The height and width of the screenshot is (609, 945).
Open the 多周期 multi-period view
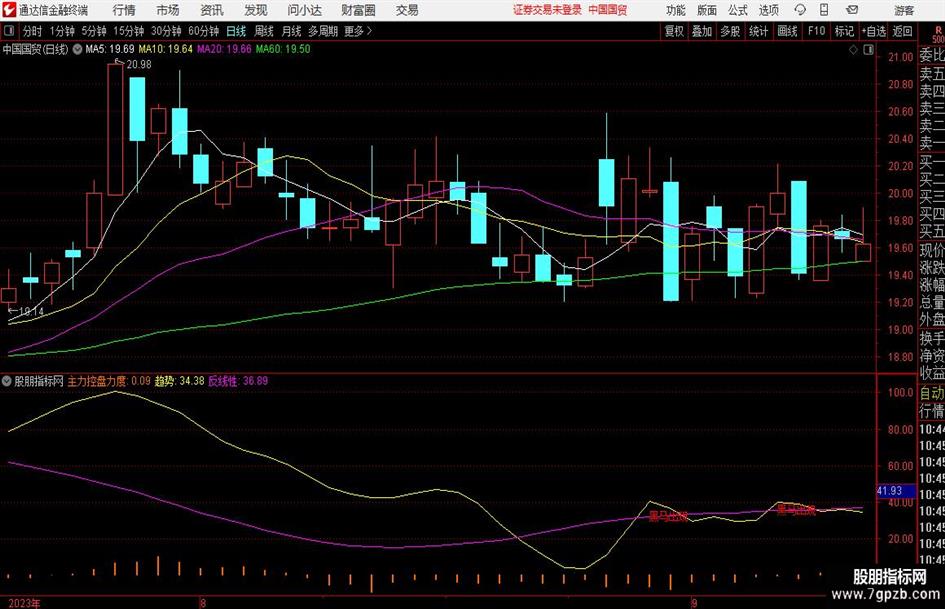click(x=323, y=31)
